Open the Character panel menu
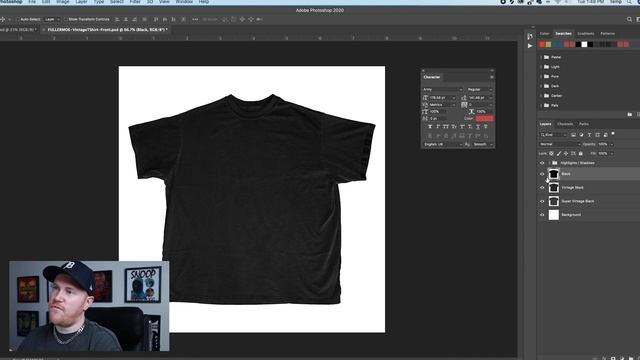The height and width of the screenshot is (360, 640). (x=492, y=77)
